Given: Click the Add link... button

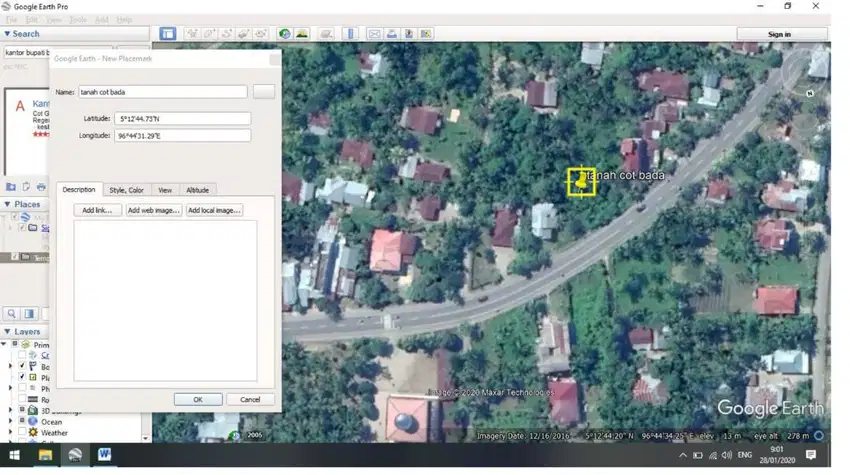Looking at the screenshot, I should (97, 210).
